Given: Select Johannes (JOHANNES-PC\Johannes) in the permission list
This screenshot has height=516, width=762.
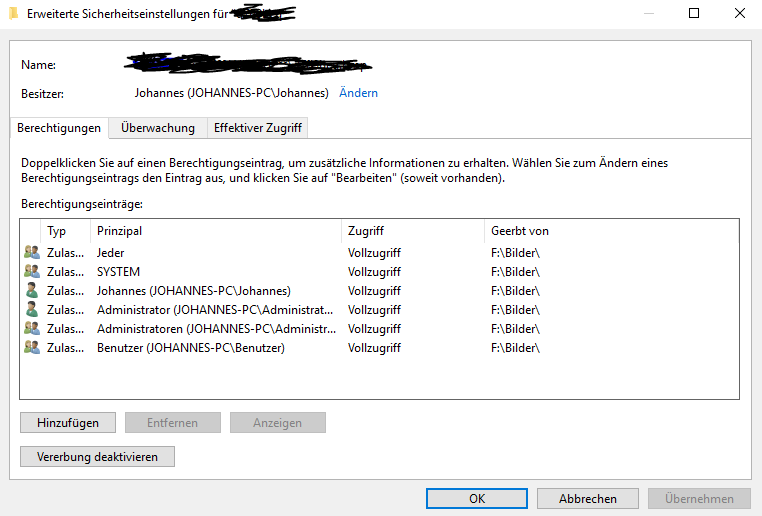Looking at the screenshot, I should (193, 291).
